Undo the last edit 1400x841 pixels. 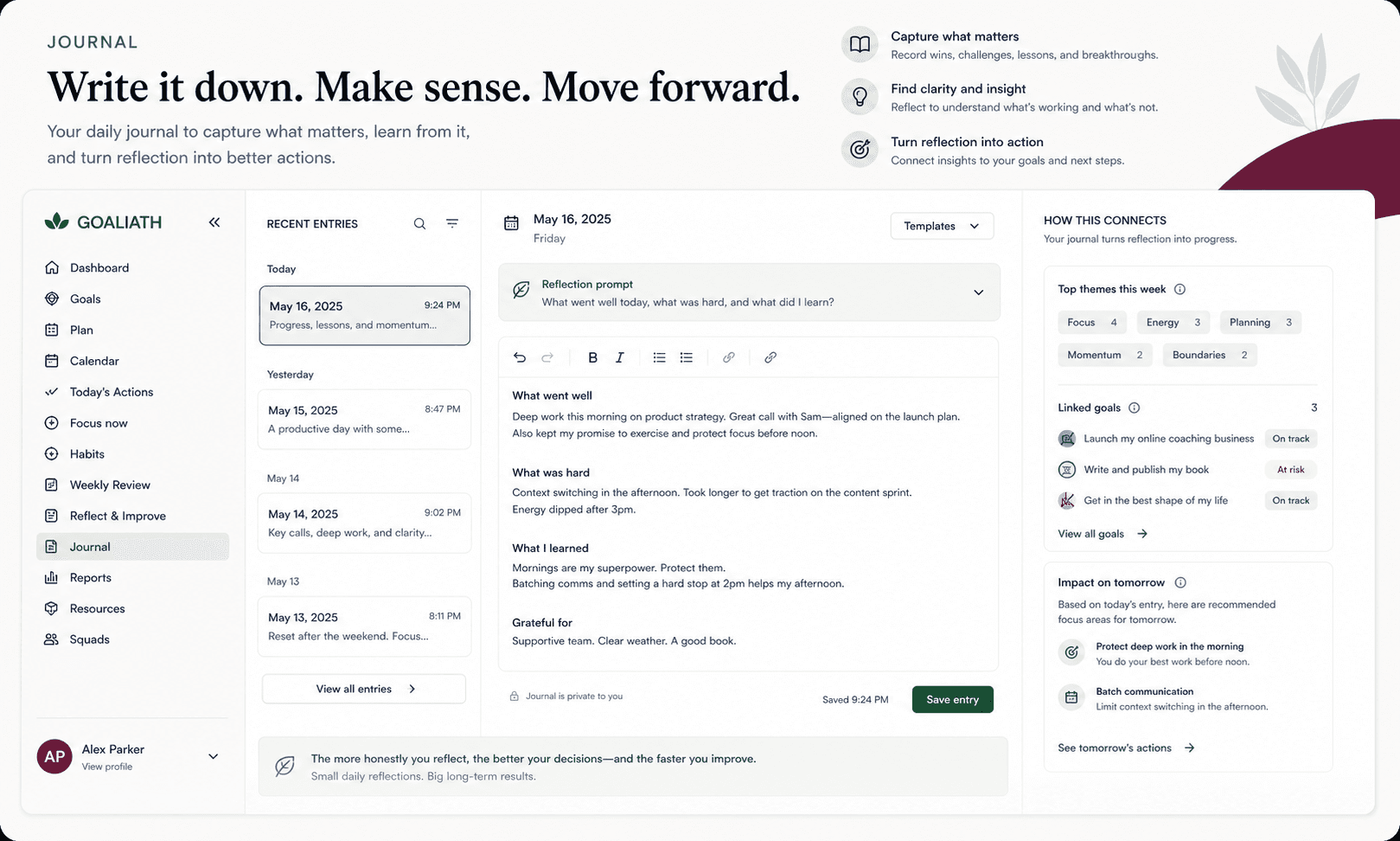tap(520, 357)
